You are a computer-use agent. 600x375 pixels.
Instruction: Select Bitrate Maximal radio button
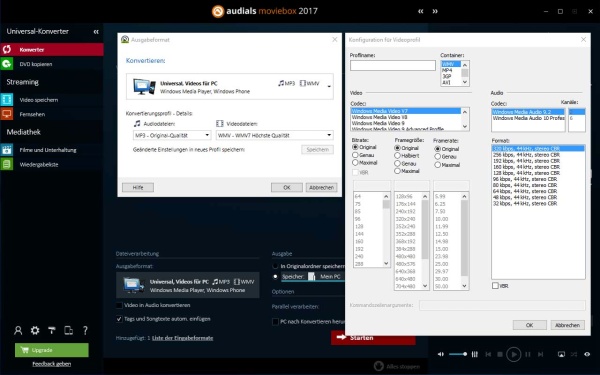(355, 163)
